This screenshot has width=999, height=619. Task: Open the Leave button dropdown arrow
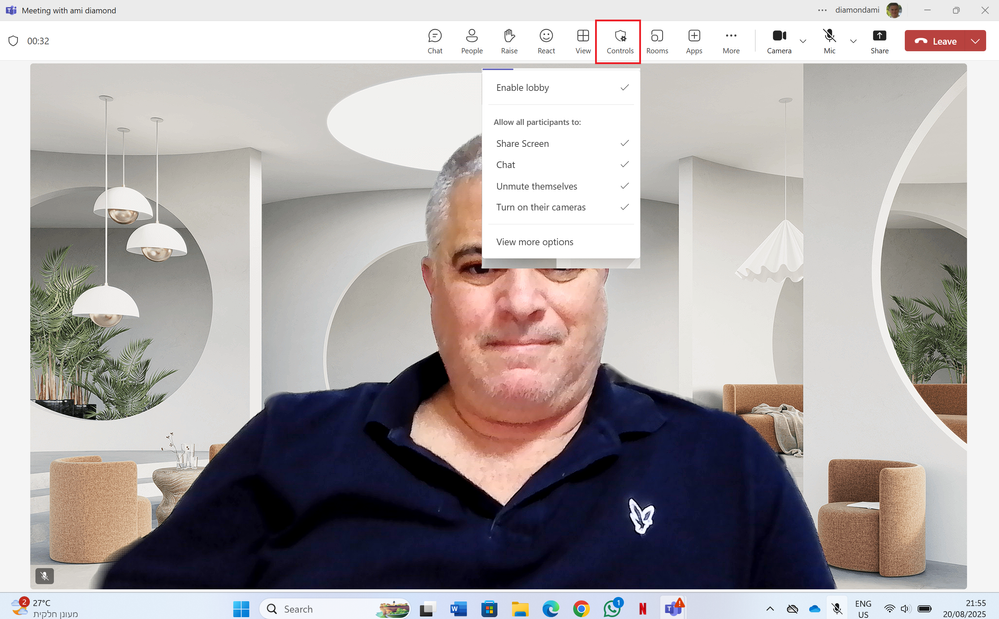975,41
